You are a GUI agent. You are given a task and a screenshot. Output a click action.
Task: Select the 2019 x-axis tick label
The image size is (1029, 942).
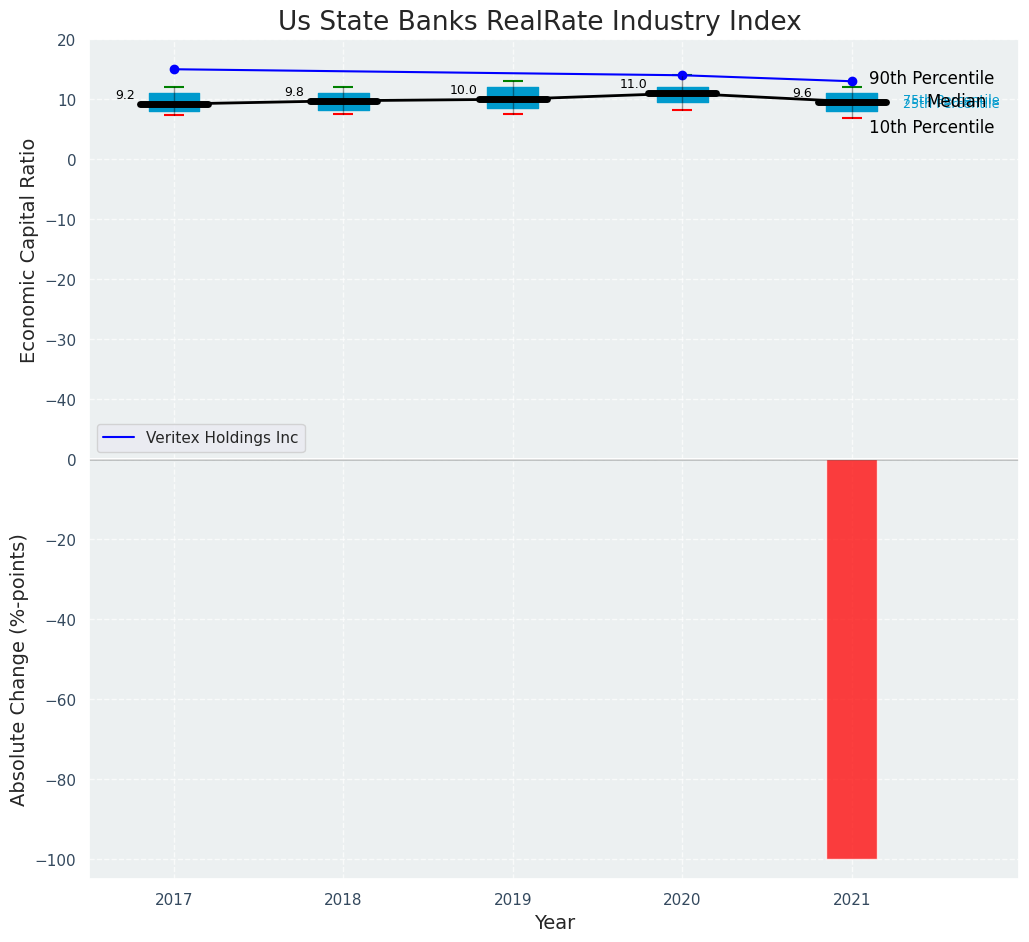(513, 899)
